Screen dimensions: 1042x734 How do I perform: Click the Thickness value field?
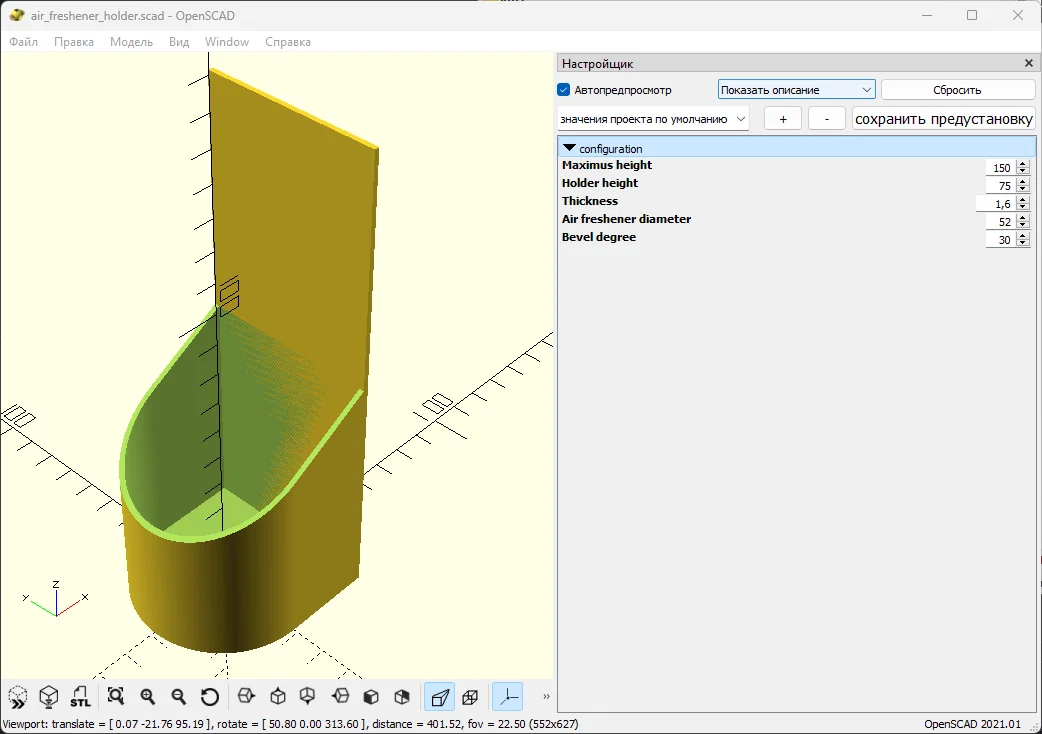point(995,204)
